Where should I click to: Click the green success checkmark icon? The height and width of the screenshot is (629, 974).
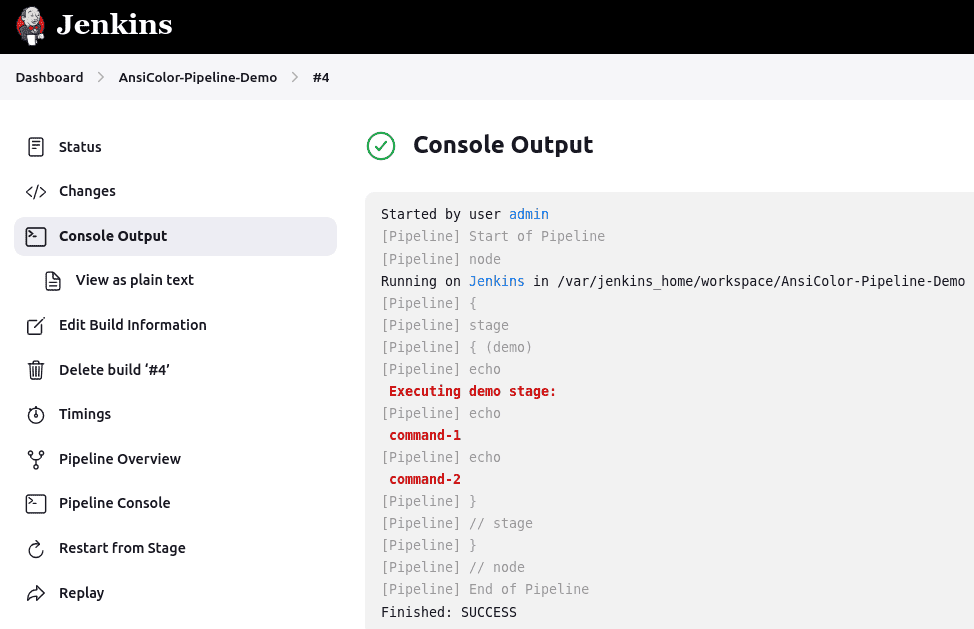[x=381, y=146]
